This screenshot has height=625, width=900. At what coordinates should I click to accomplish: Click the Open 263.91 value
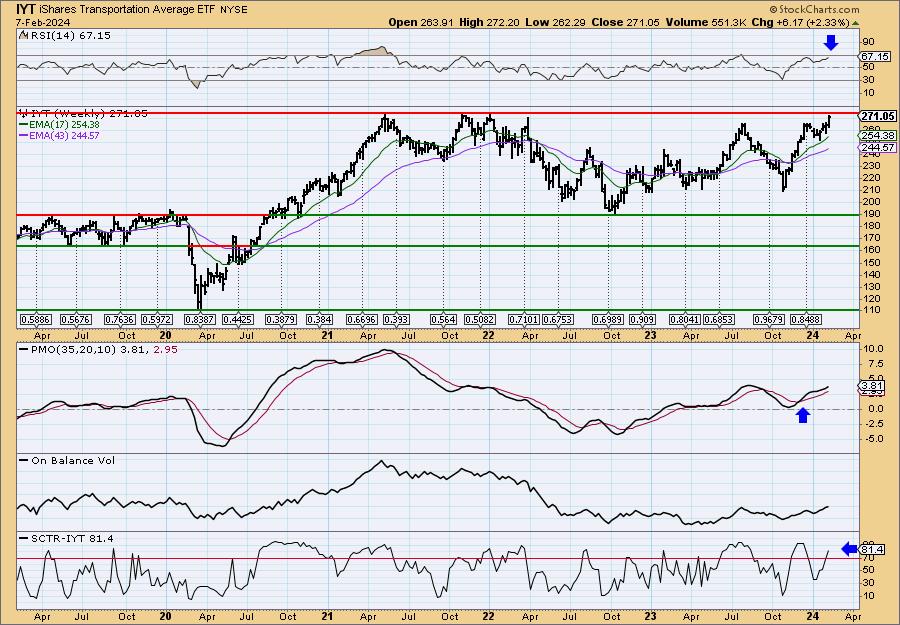tap(421, 22)
